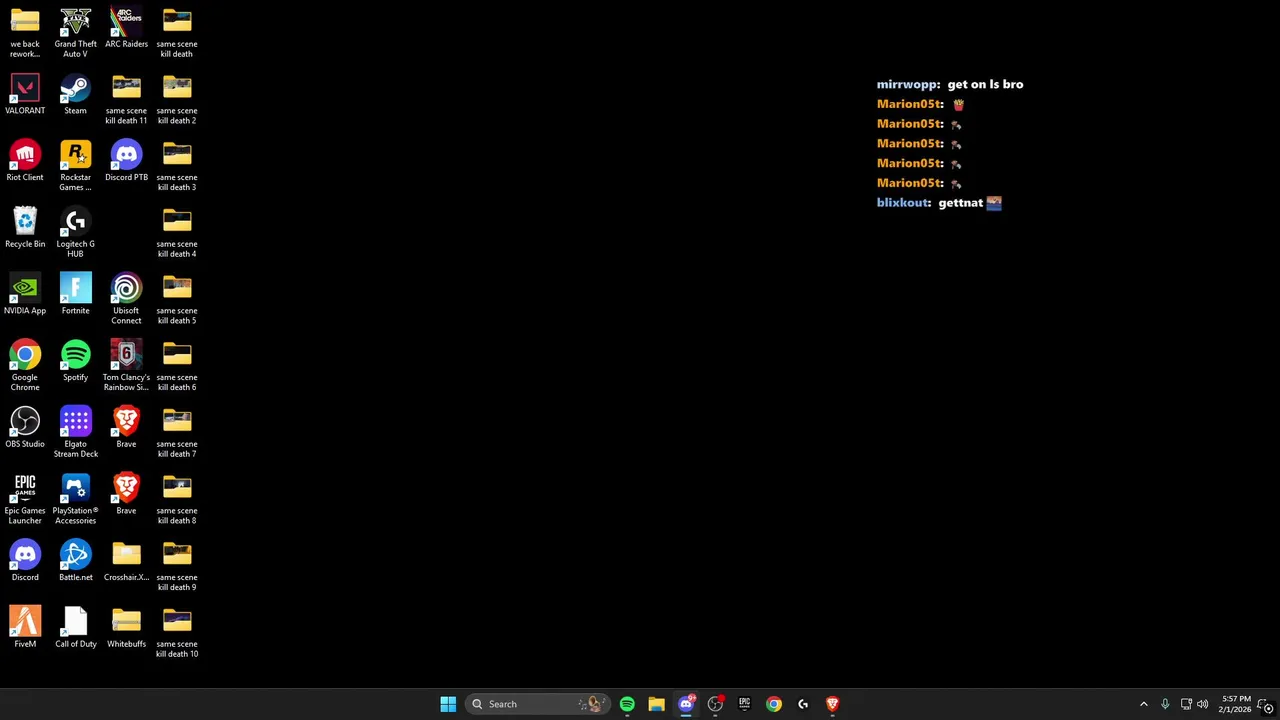This screenshot has width=1280, height=720.
Task: Switch to Discord in the taskbar
Action: [686, 704]
